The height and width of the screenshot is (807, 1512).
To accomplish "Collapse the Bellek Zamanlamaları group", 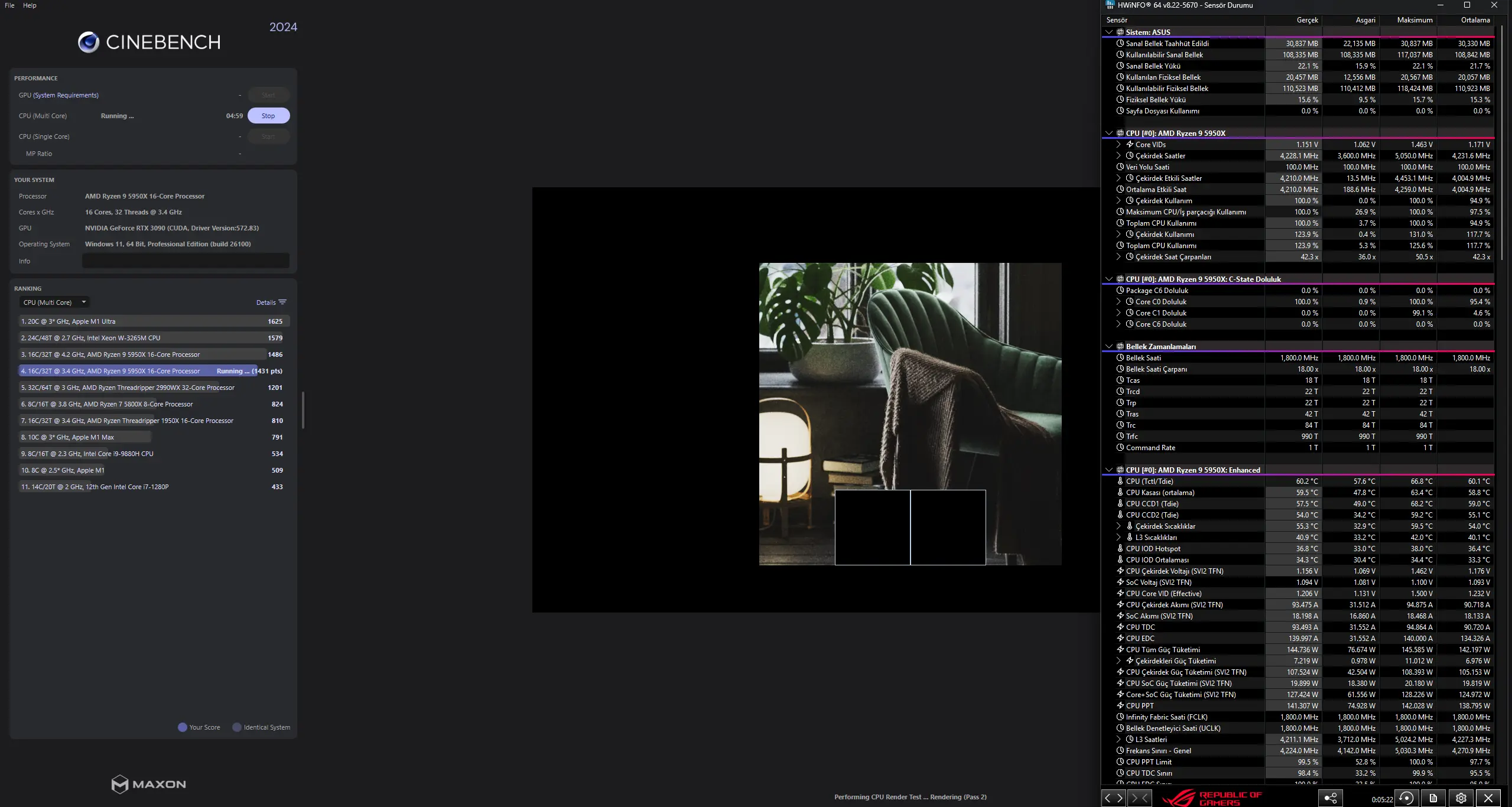I will tap(1109, 346).
